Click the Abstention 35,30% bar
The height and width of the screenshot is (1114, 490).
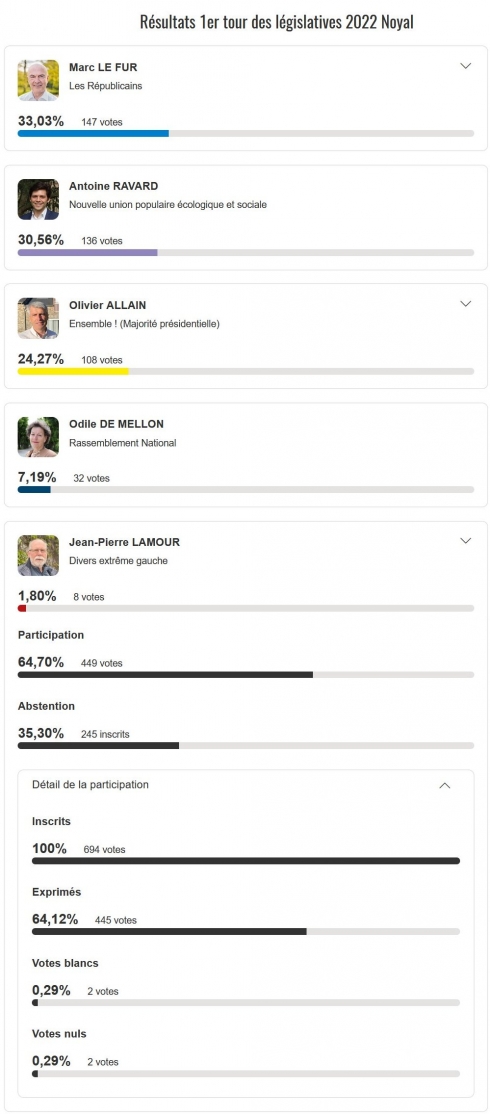pyautogui.click(x=246, y=745)
